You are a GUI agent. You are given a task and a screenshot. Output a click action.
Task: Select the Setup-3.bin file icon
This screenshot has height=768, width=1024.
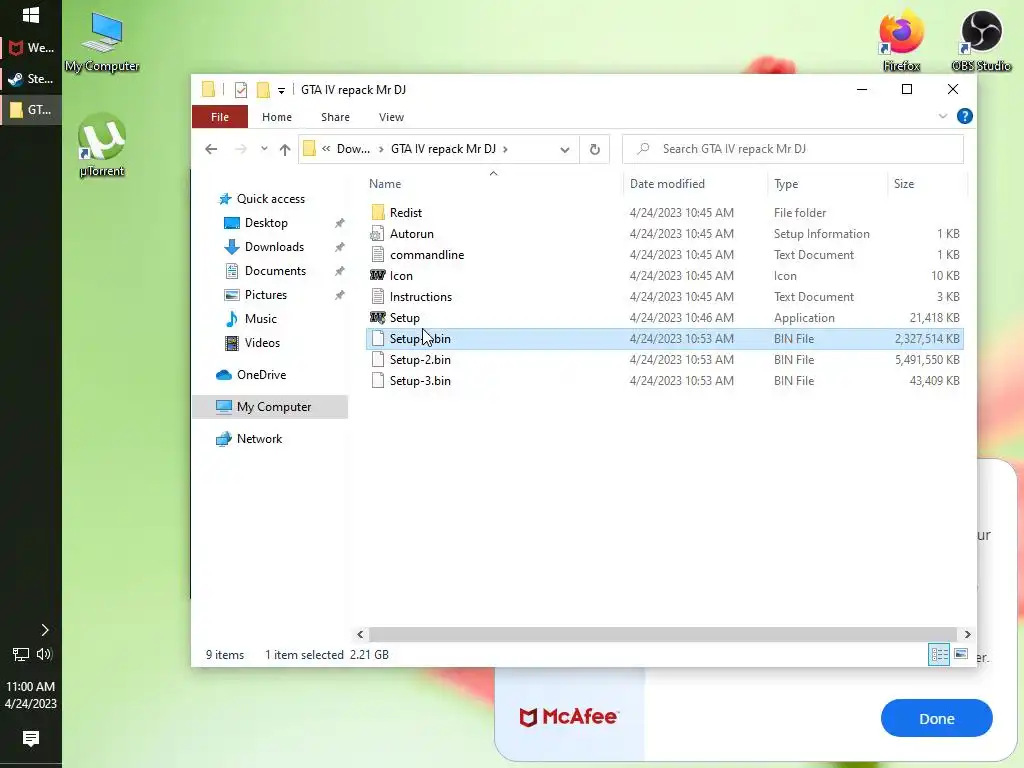(x=377, y=381)
